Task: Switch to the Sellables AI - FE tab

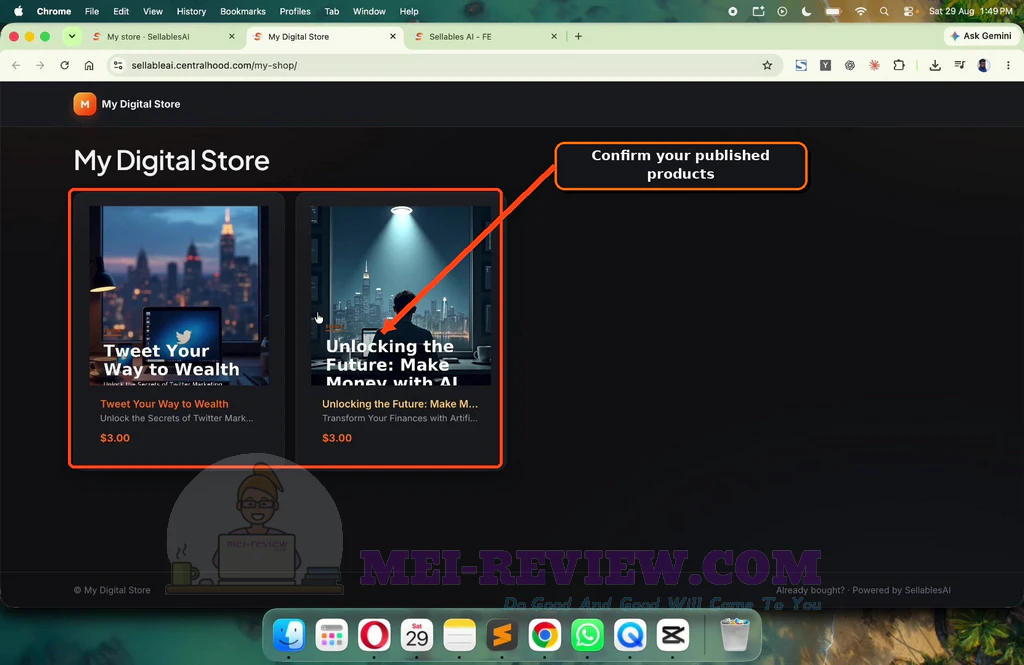Action: pyautogui.click(x=486, y=37)
